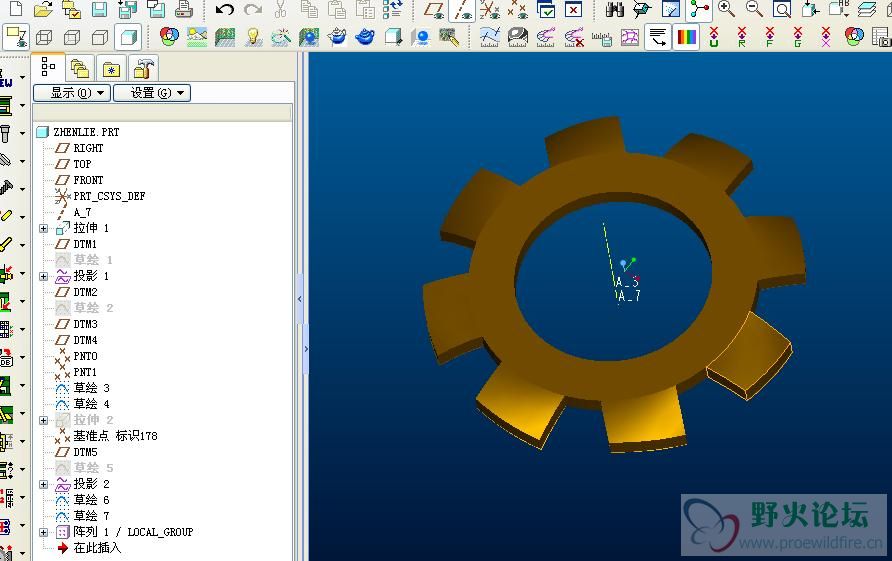Open the Find tool with the binoculars icon
This screenshot has height=561, width=892.
[614, 9]
